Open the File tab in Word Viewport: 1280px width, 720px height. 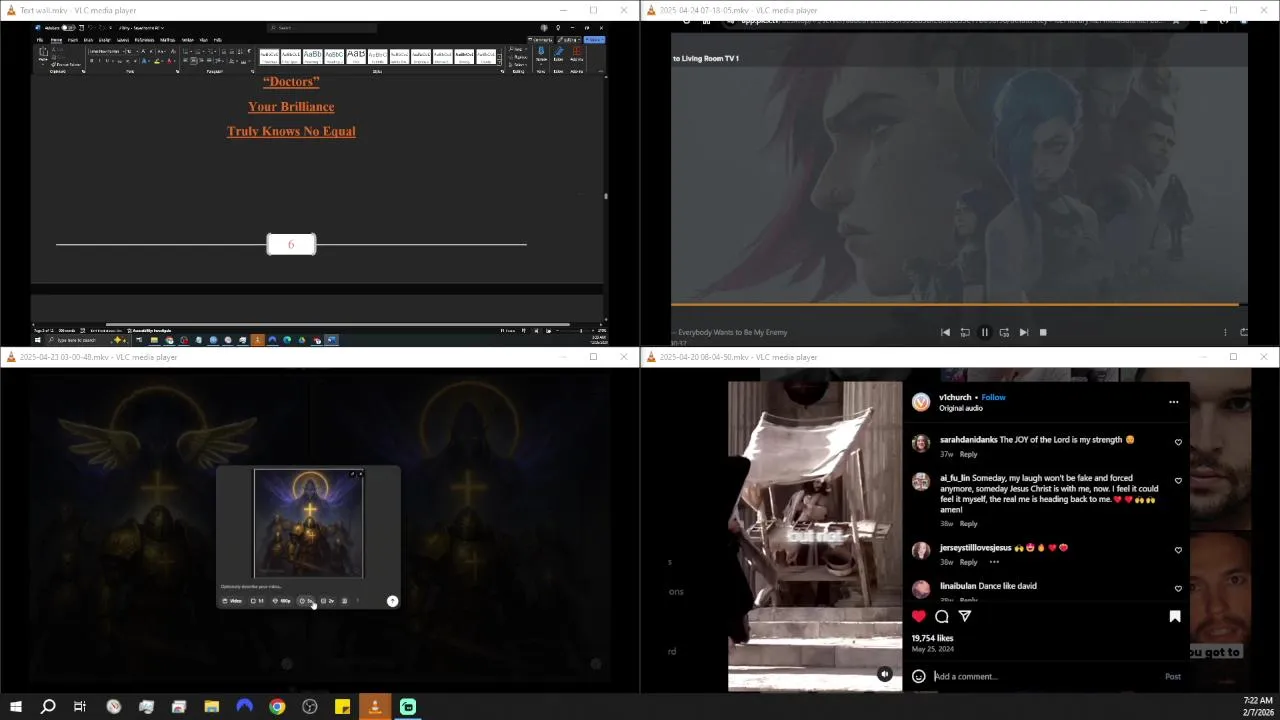(39, 40)
